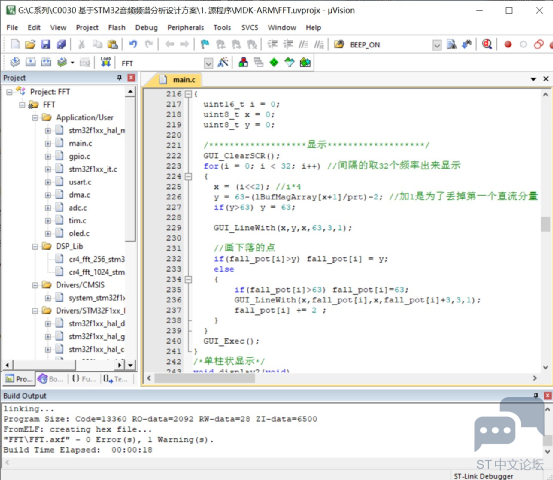Image resolution: width=553 pixels, height=480 pixels.
Task: Expand the main.c node in the project tree
Action: (48, 144)
